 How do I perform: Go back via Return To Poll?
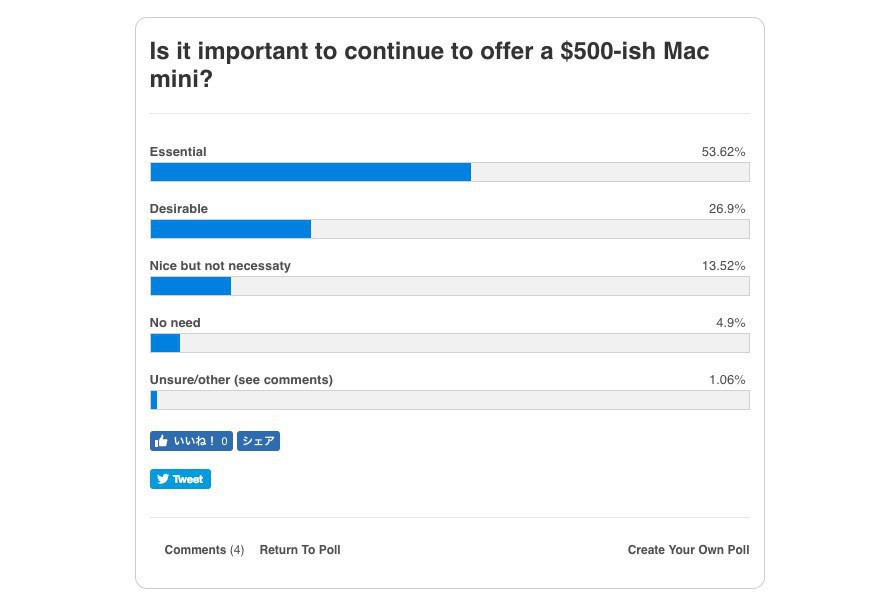(x=300, y=550)
